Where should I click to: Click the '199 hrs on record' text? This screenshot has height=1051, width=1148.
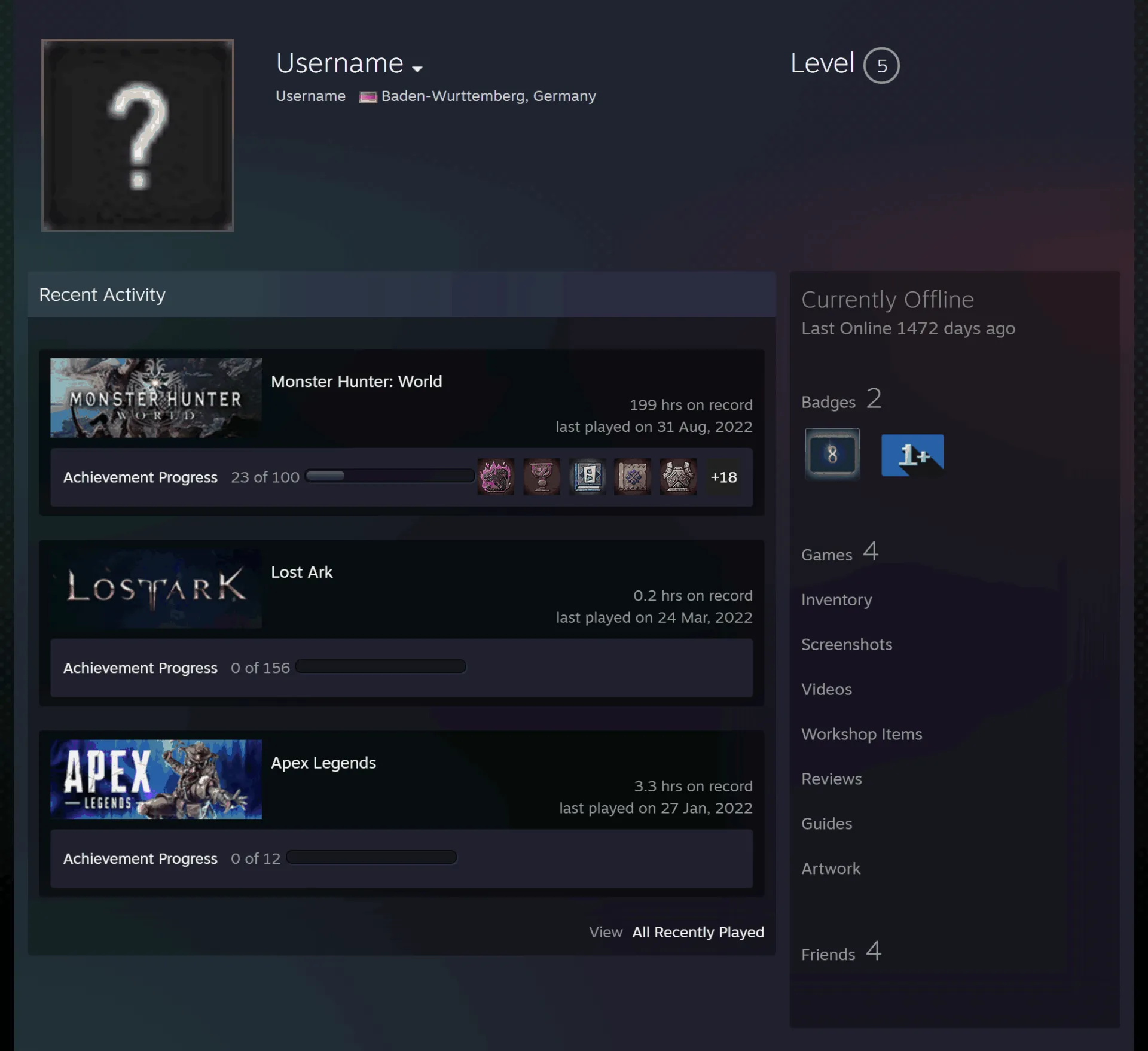691,405
